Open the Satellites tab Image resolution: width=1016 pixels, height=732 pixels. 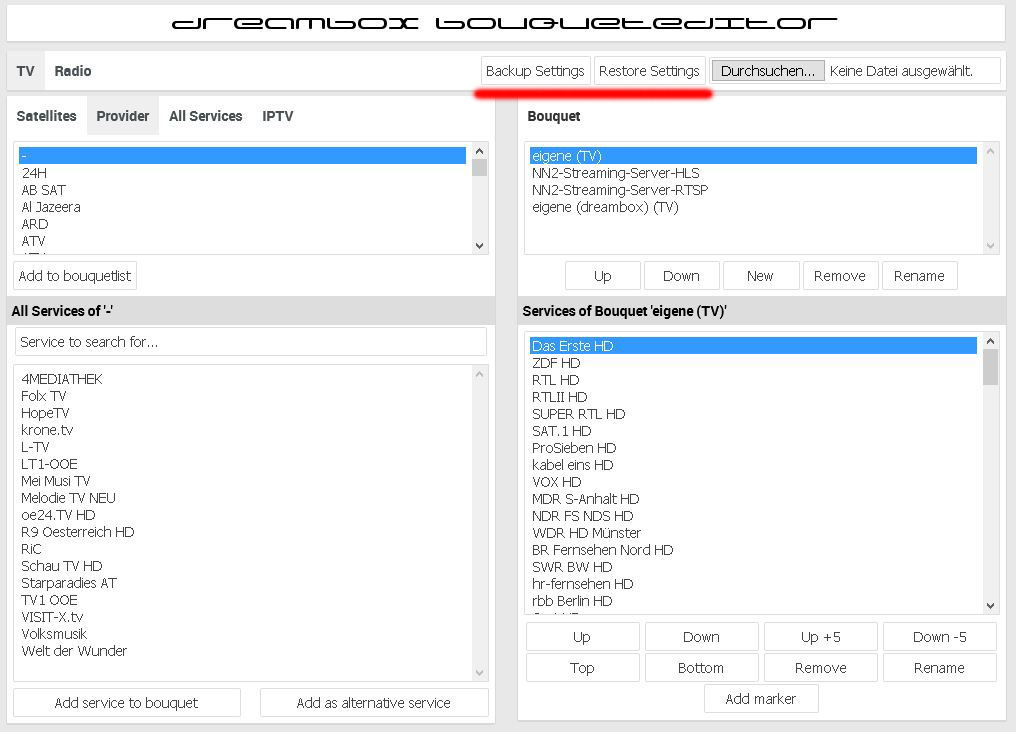point(47,116)
